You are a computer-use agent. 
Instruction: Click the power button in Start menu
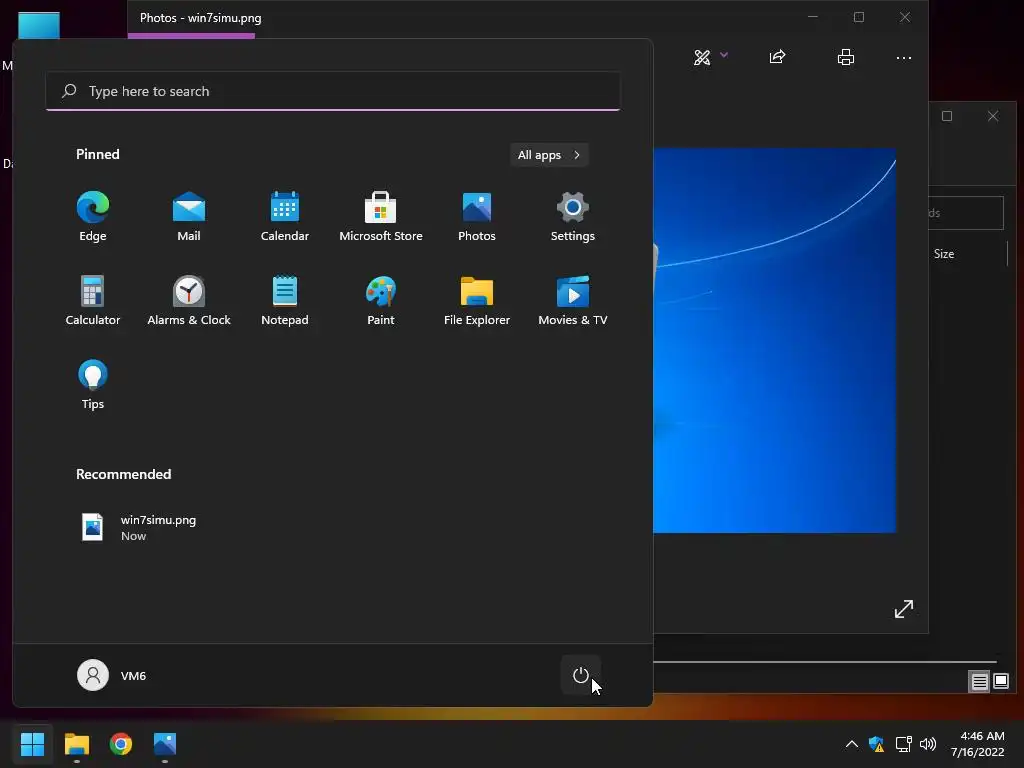click(x=581, y=675)
